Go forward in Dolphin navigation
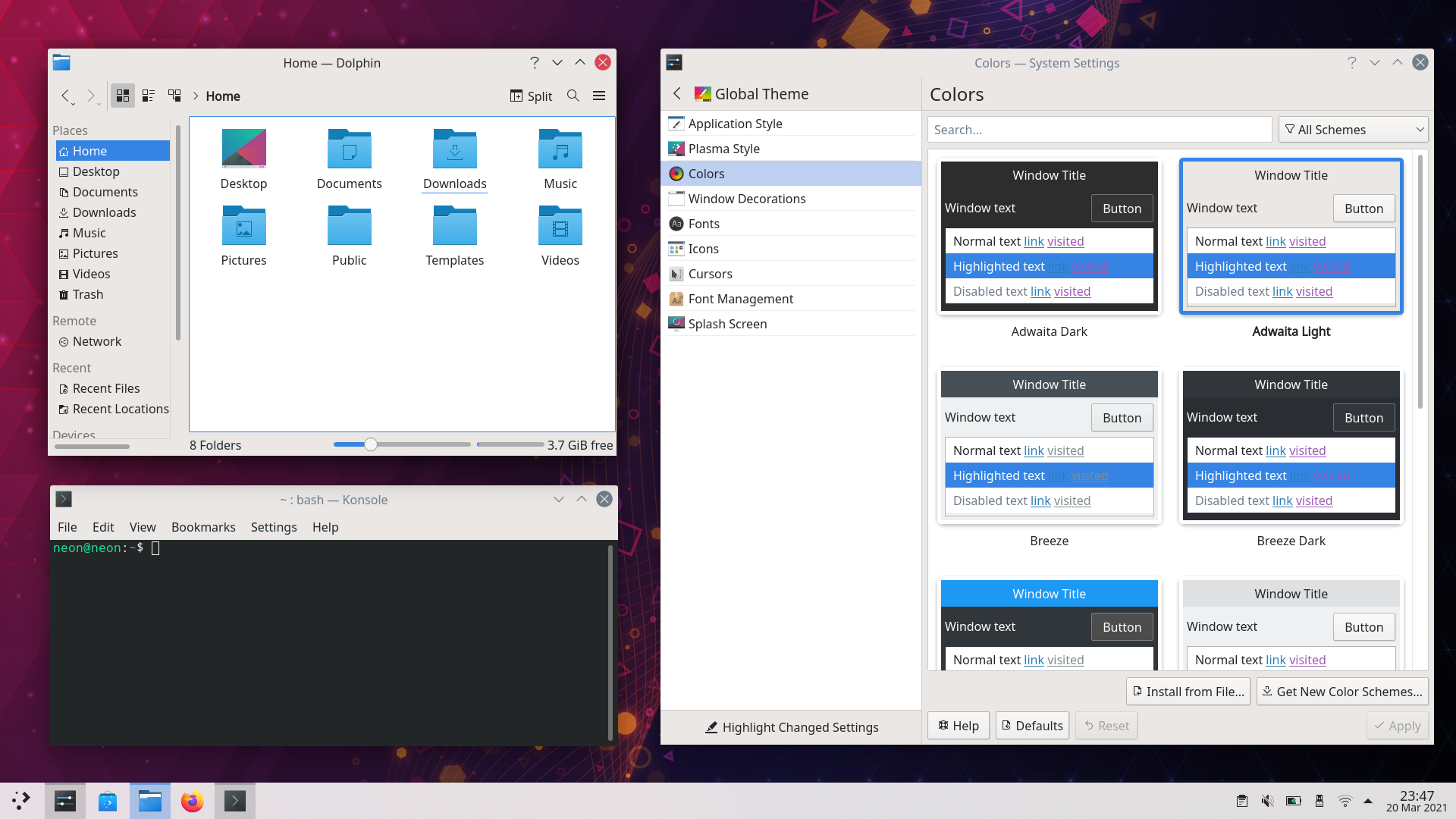 click(92, 96)
